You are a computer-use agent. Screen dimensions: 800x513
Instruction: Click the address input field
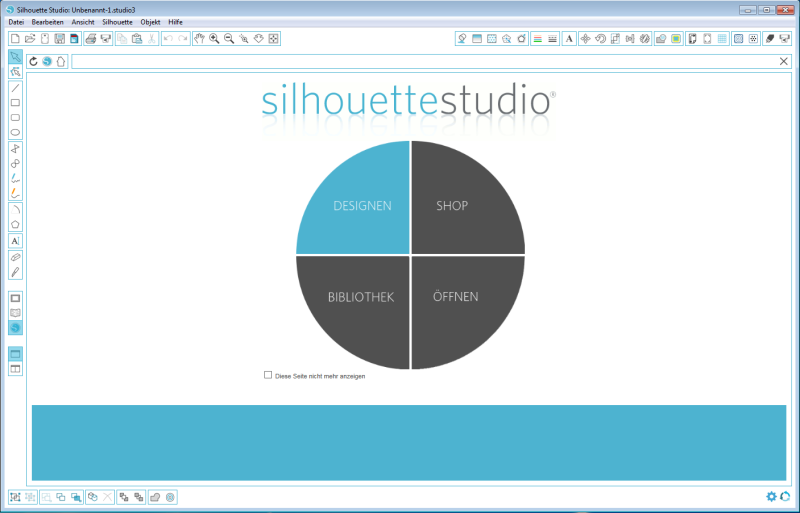(x=424, y=62)
